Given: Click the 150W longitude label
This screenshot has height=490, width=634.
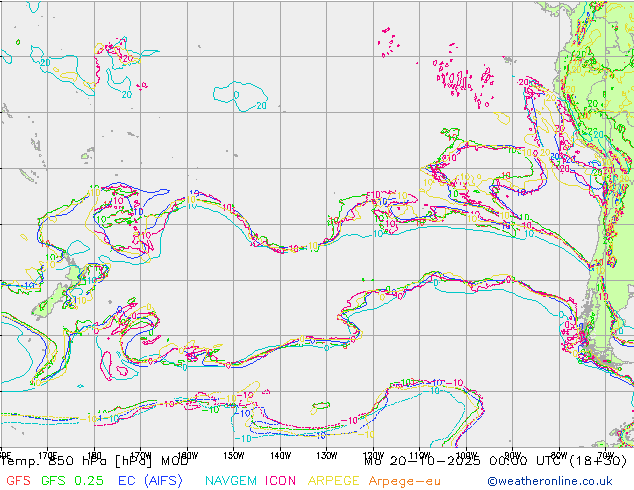Looking at the screenshot, I should click(x=234, y=455).
